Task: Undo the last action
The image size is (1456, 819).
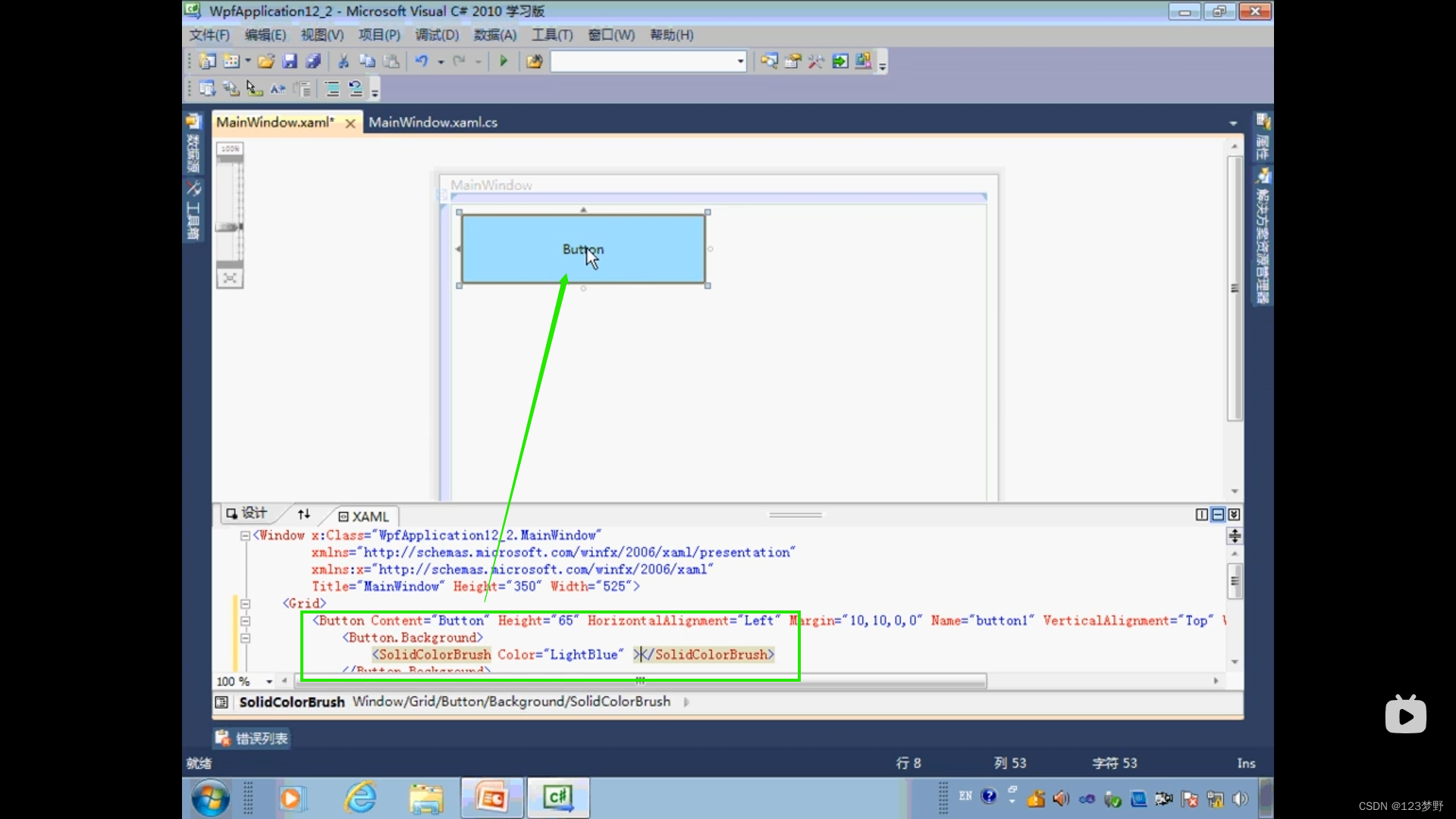Action: tap(422, 61)
